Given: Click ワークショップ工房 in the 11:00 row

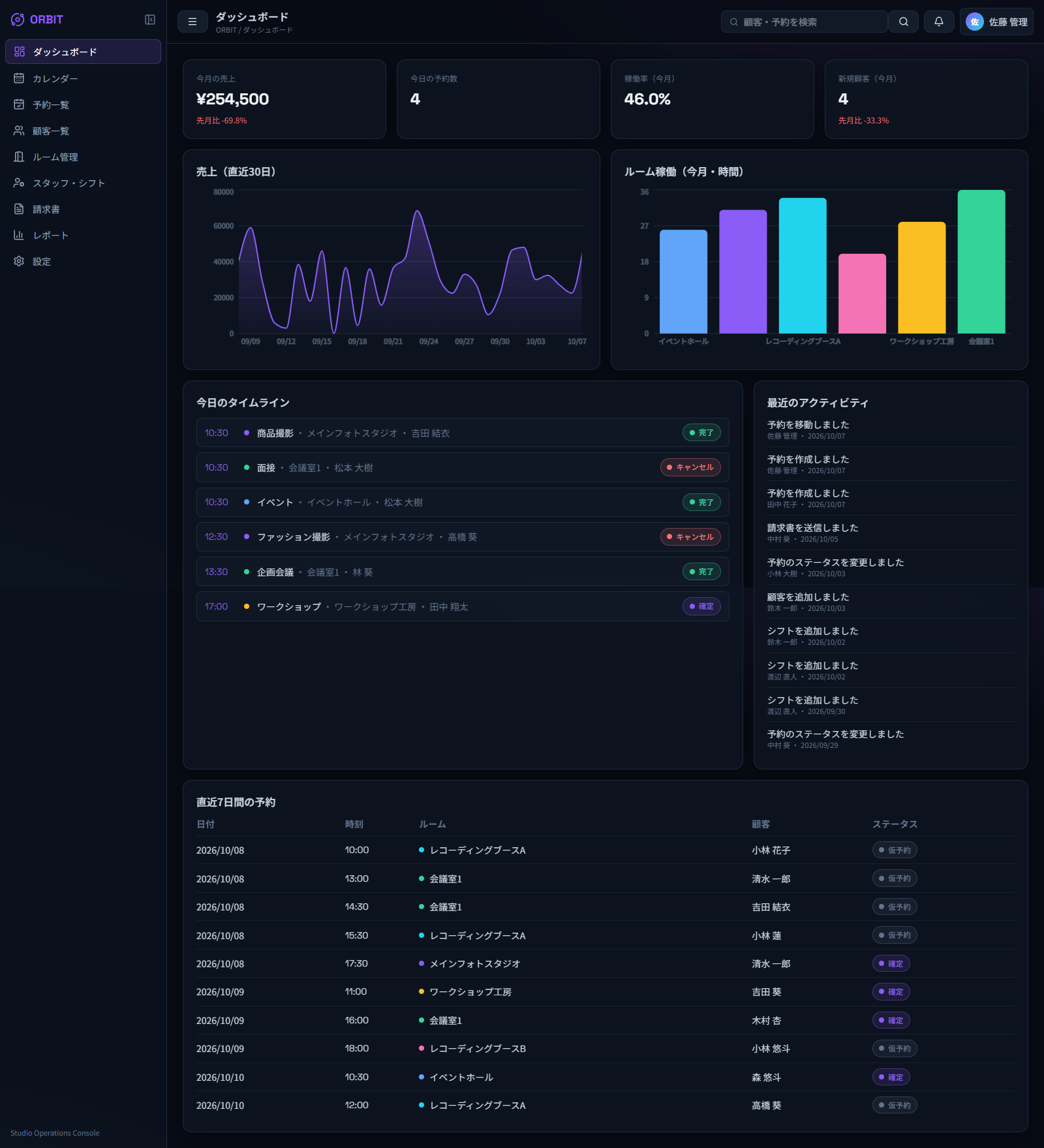Looking at the screenshot, I should point(470,992).
